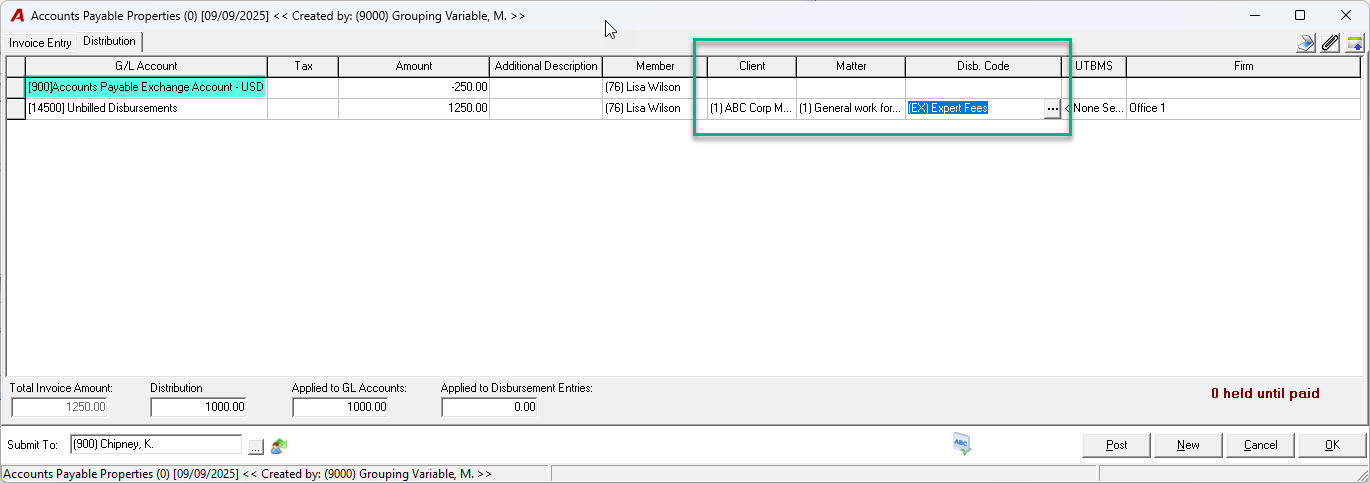
Task: Click the Member column header
Action: click(655, 66)
